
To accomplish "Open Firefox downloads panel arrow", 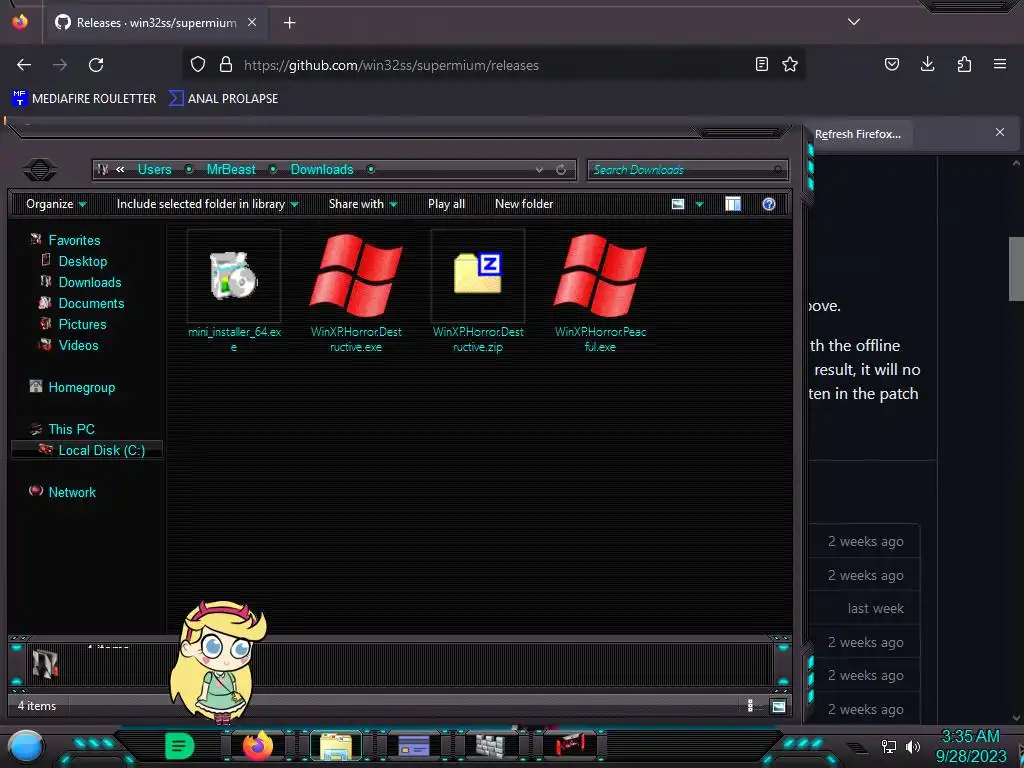I will [927, 65].
